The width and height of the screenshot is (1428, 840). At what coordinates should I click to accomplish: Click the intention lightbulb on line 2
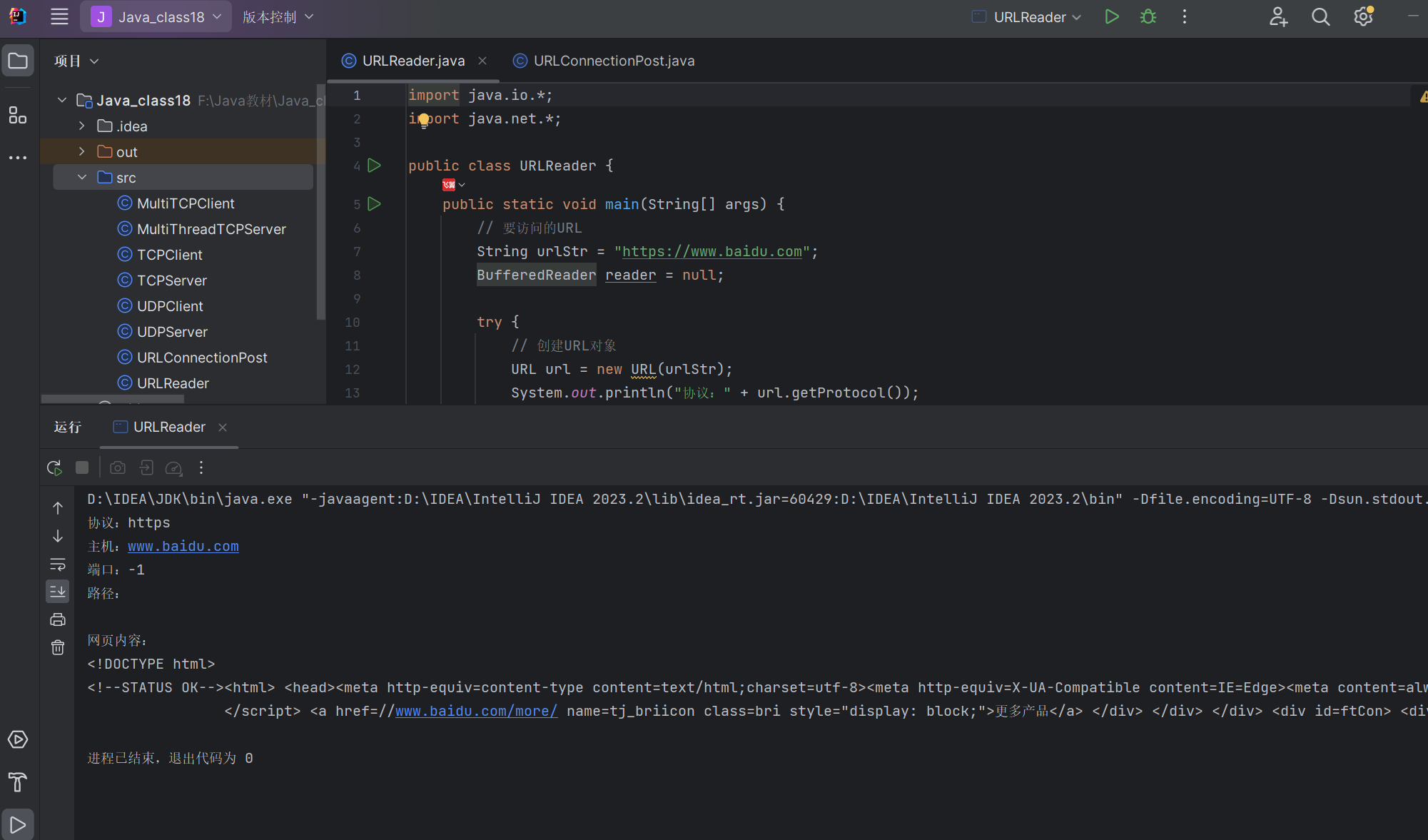[x=424, y=119]
